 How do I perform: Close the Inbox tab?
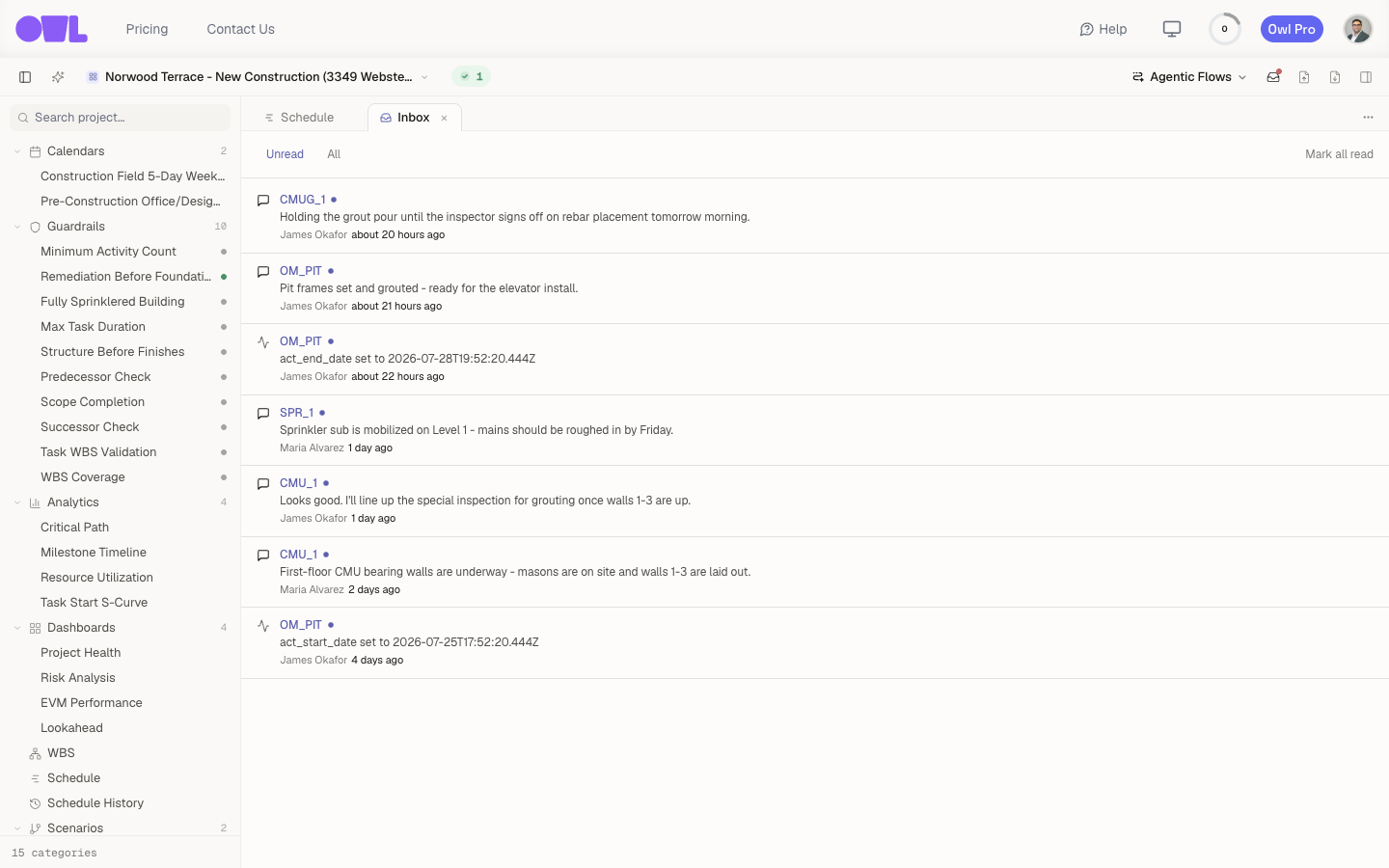click(445, 119)
